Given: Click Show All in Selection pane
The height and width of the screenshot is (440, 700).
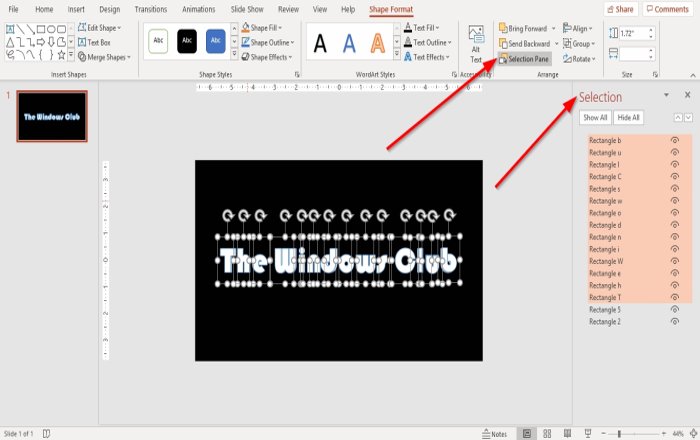Looking at the screenshot, I should pos(595,117).
